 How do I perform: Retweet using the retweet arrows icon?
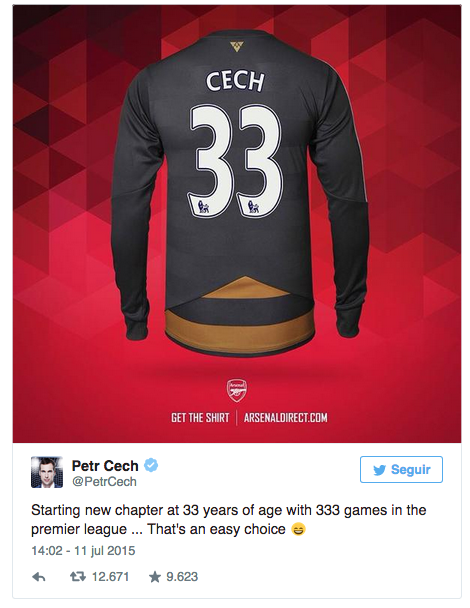pos(78,577)
